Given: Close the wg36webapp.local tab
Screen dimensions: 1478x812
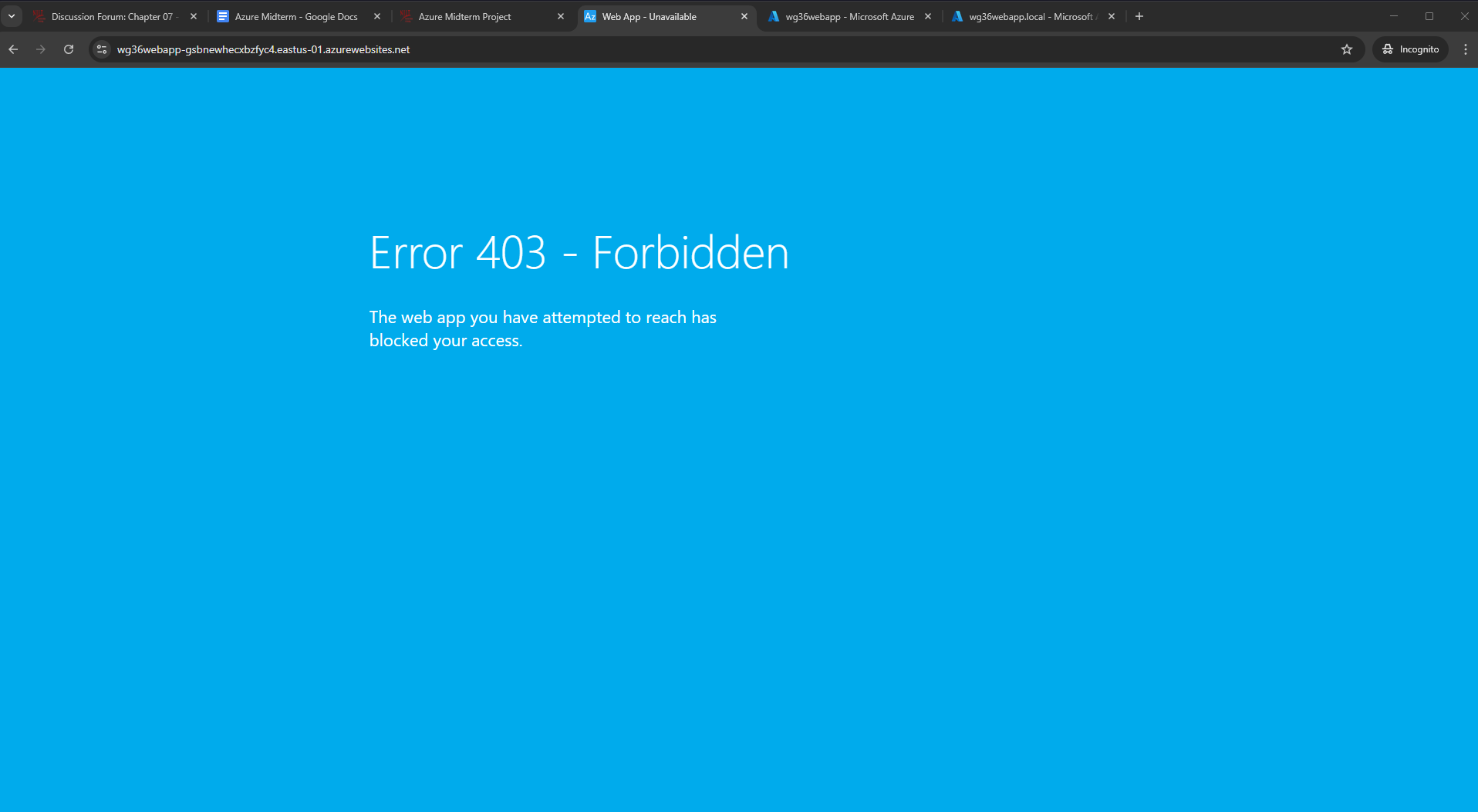Looking at the screenshot, I should [1112, 16].
